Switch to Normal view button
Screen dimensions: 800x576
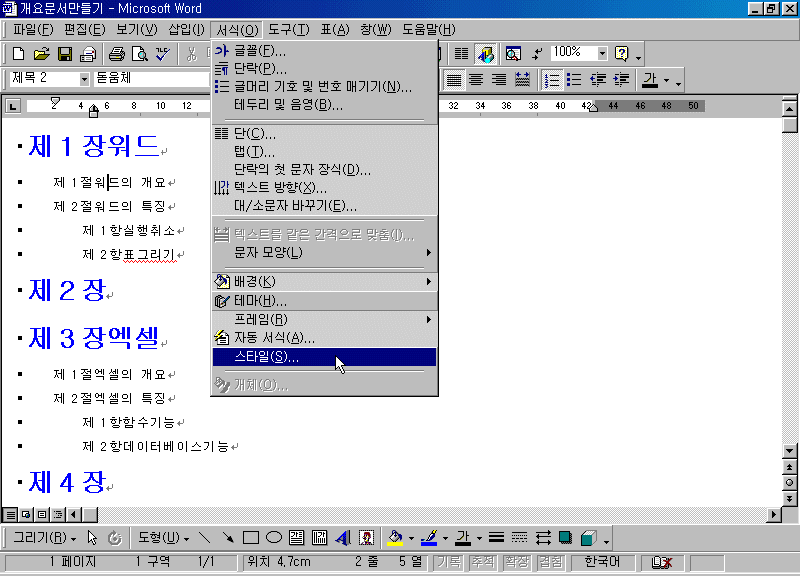[10, 514]
